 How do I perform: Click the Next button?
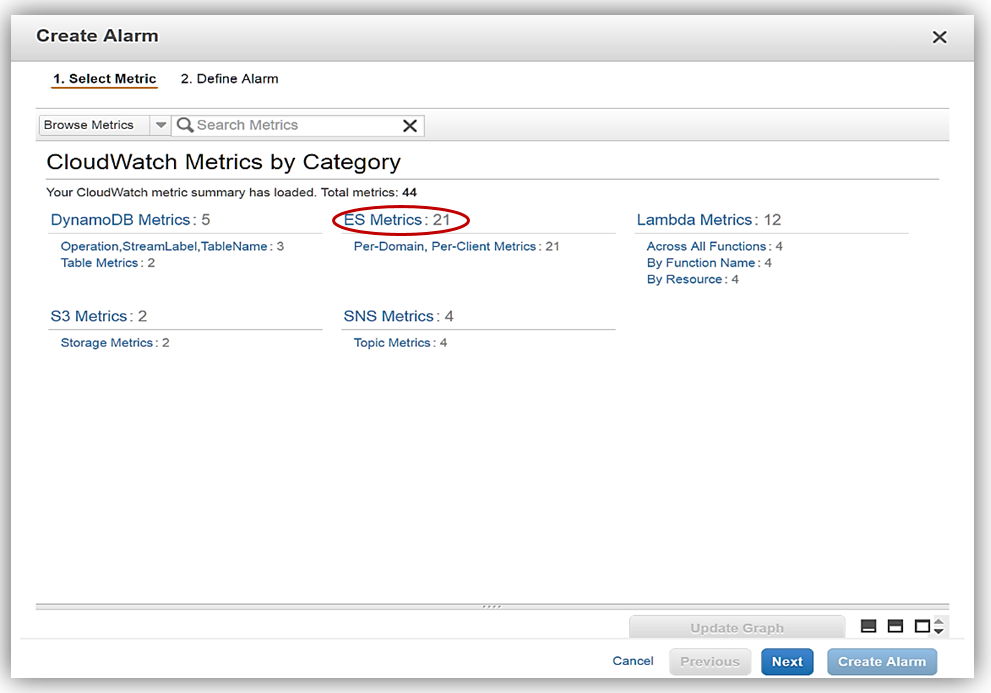point(787,661)
